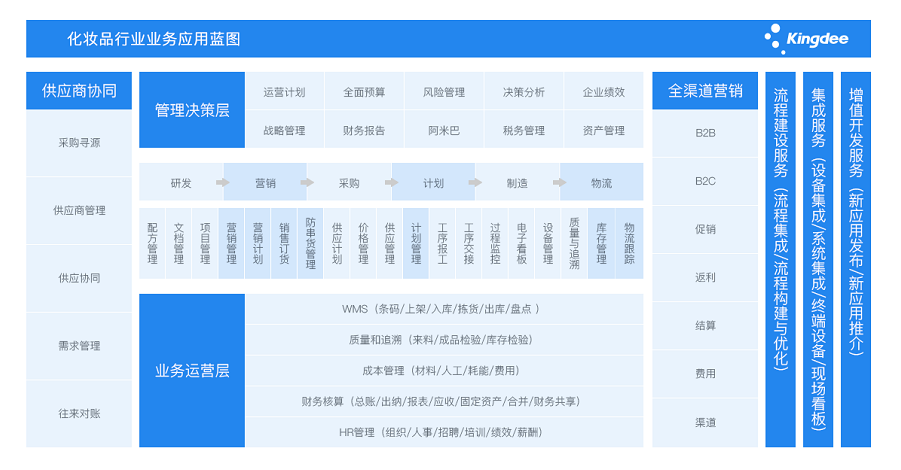Select the 需求管理 entry
901x470 pixels.
(79, 346)
